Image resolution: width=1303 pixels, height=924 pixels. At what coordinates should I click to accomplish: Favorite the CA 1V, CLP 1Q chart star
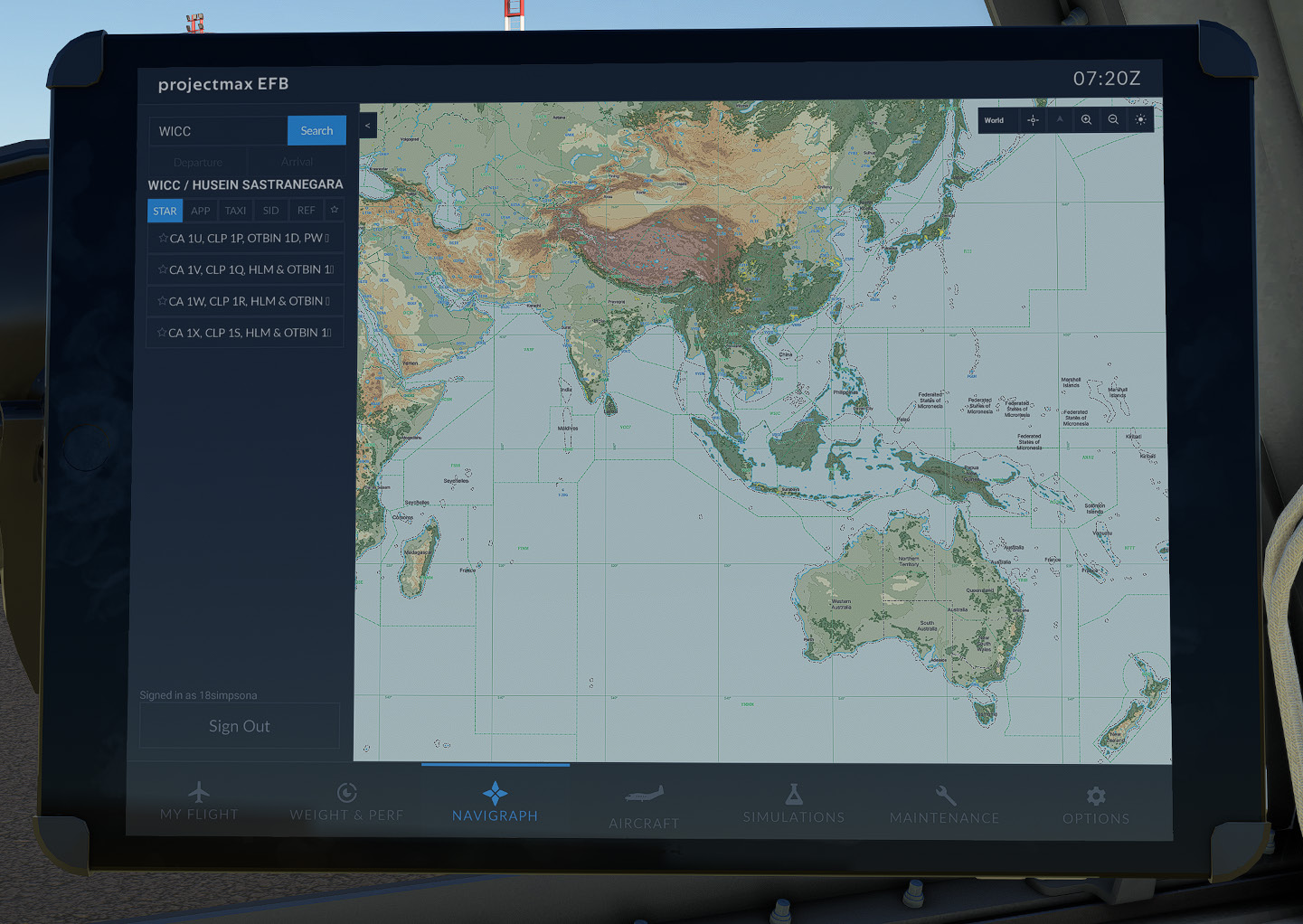(x=163, y=269)
